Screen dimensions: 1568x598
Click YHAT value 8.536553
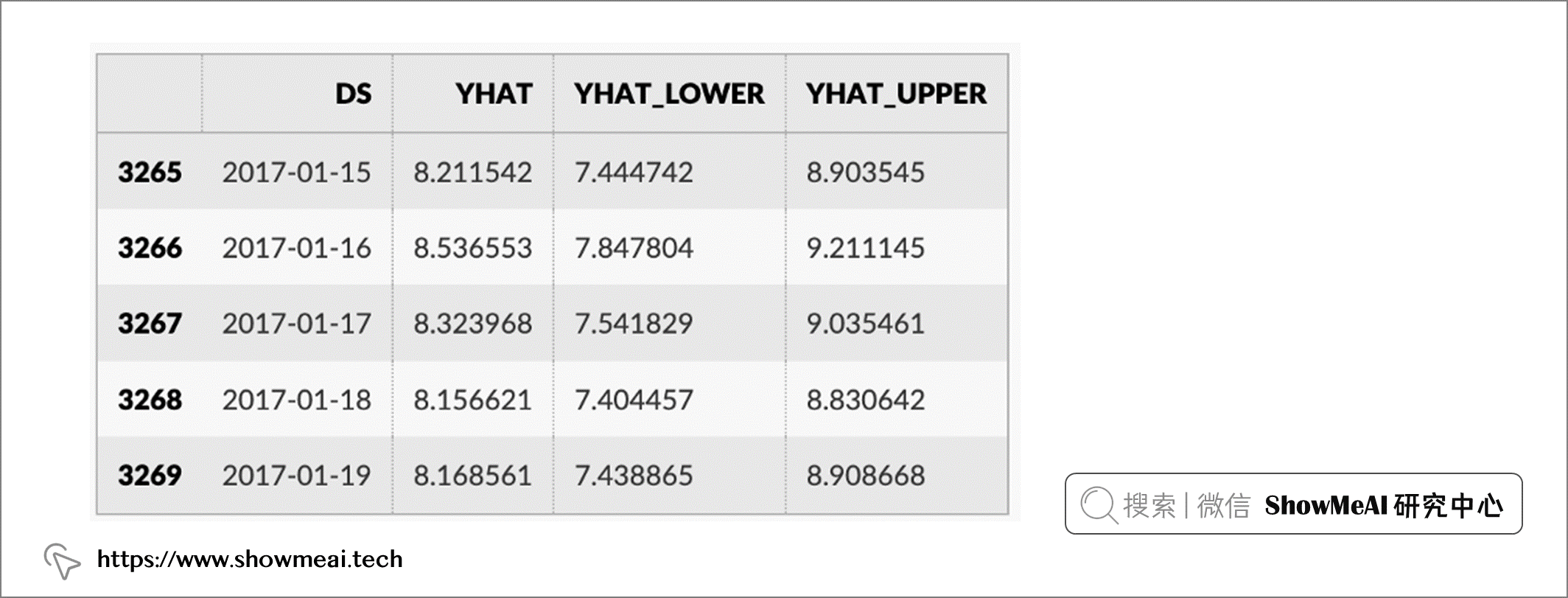[x=472, y=248]
